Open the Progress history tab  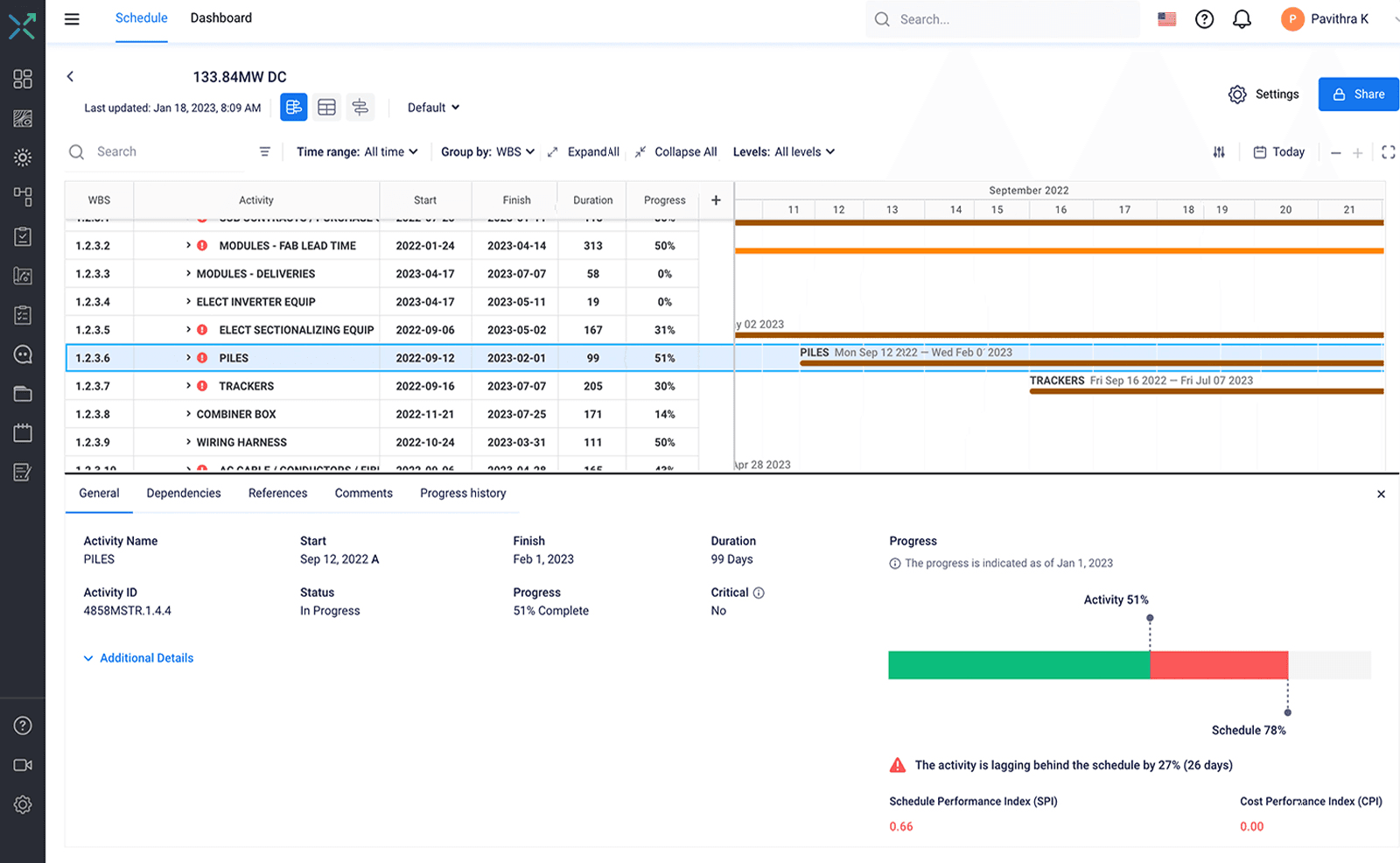point(463,493)
